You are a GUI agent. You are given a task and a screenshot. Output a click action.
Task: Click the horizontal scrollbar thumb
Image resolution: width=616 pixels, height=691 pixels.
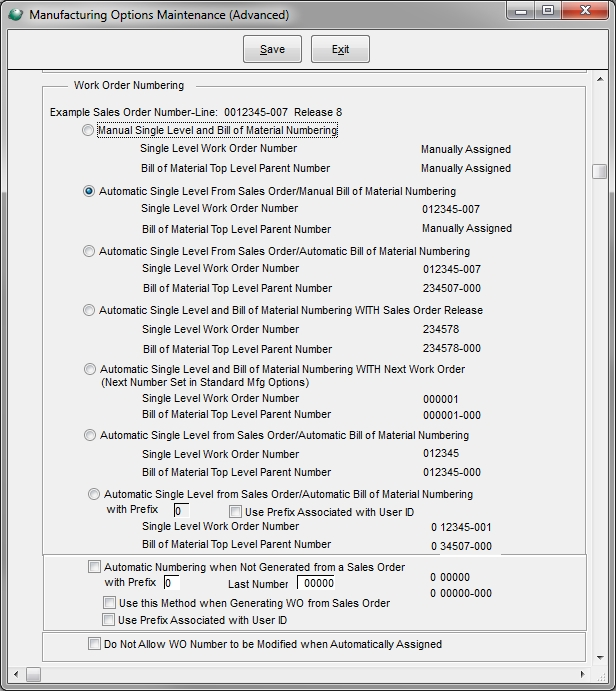pos(33,674)
